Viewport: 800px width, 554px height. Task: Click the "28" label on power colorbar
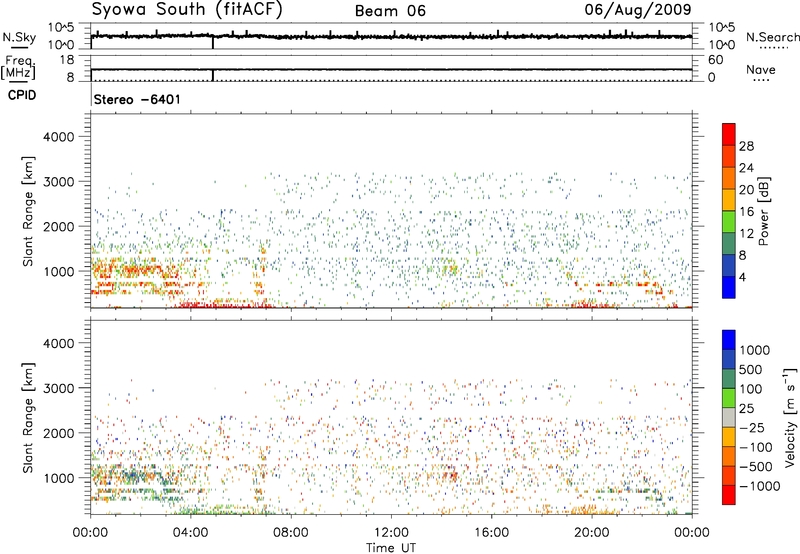pos(746,146)
